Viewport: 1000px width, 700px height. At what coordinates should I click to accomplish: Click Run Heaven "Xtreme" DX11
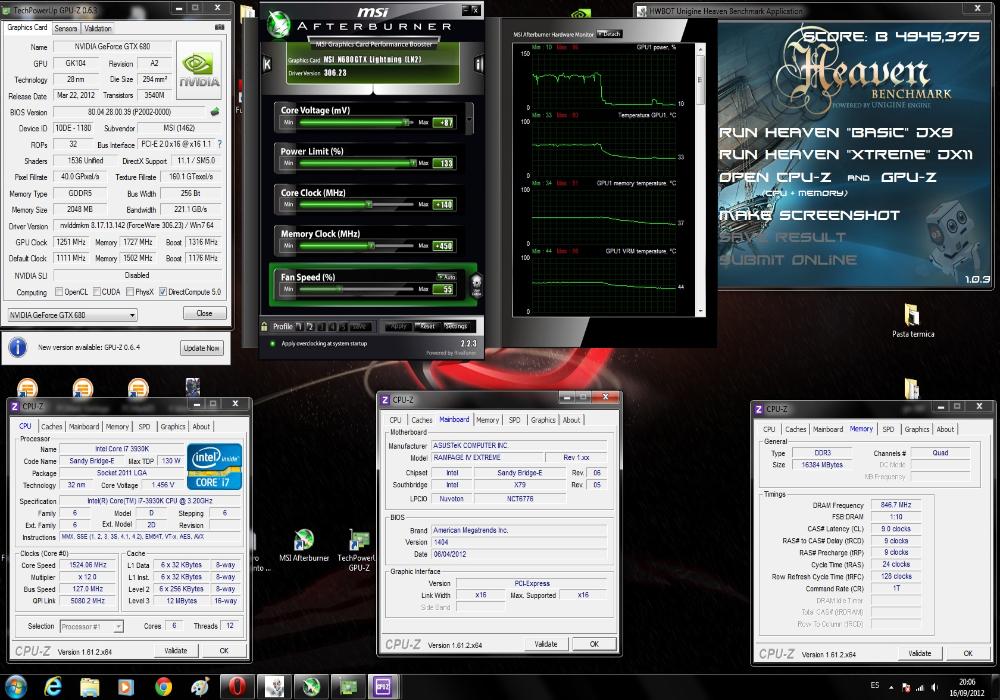coord(846,154)
